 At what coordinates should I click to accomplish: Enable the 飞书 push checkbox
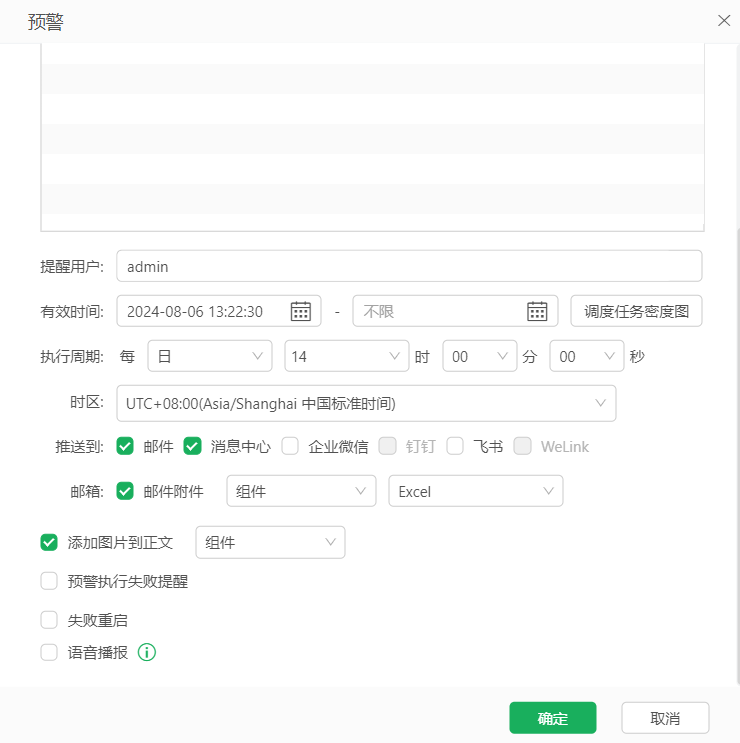(455, 447)
